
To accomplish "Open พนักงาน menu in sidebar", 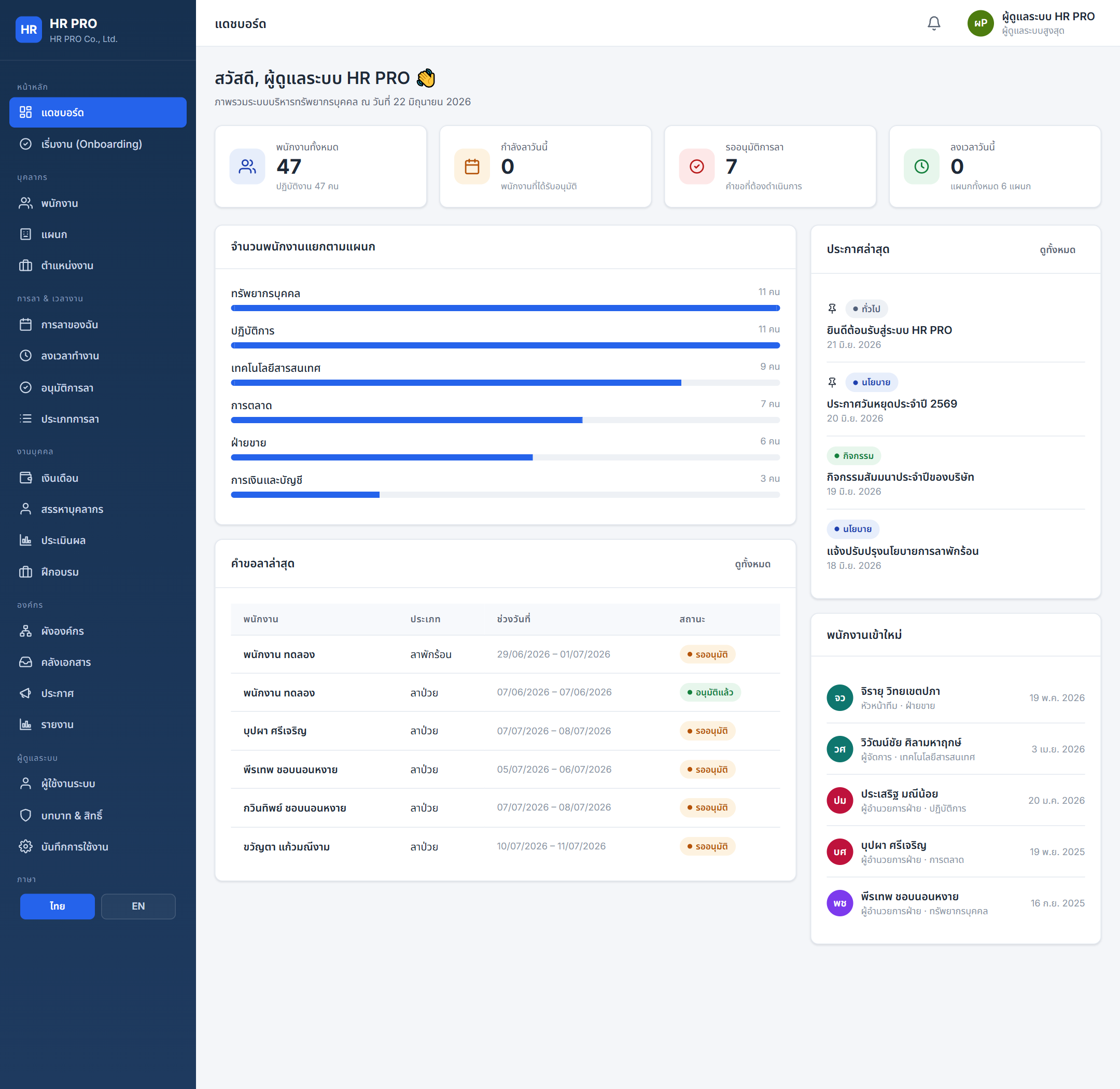I will click(98, 203).
